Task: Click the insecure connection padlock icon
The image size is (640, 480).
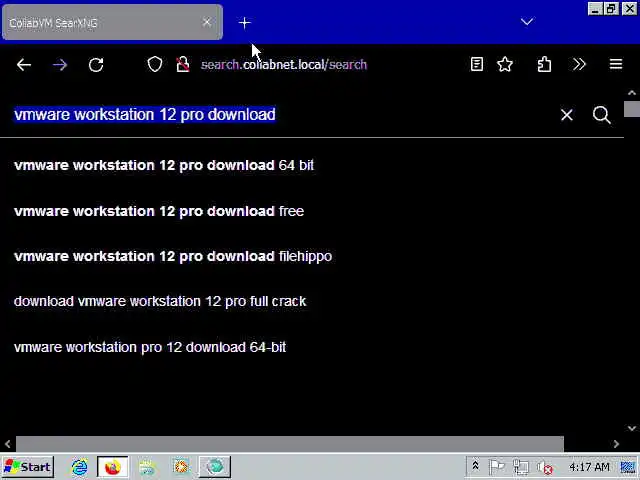Action: click(x=182, y=64)
